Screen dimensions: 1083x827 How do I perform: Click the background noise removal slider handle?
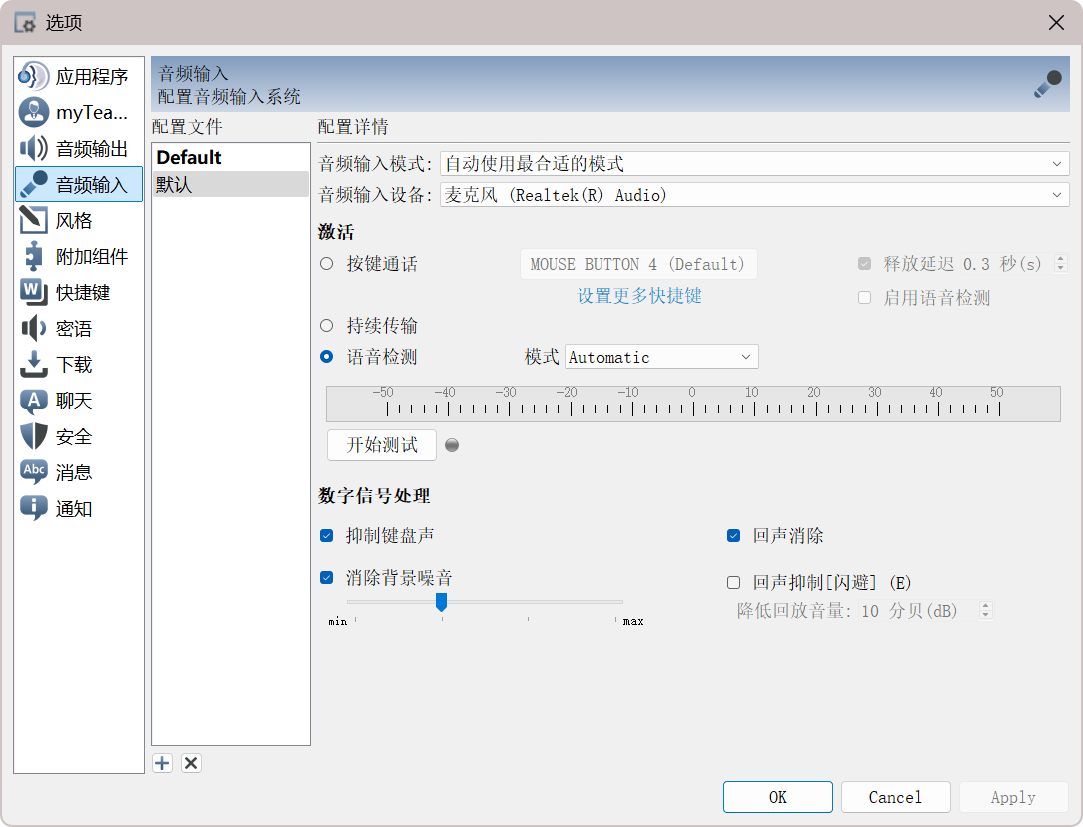coord(441,601)
